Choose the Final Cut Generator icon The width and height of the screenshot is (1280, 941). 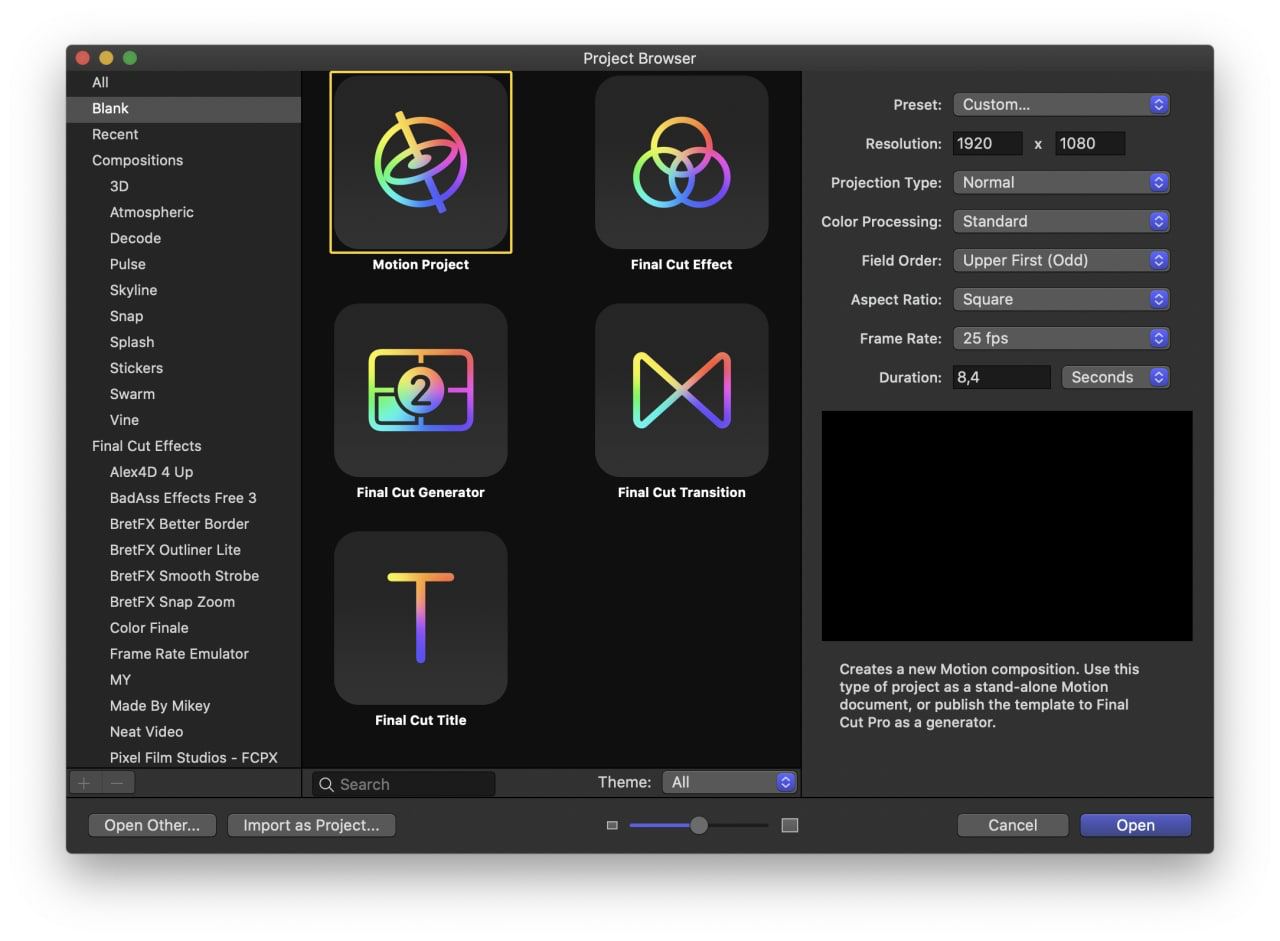click(x=421, y=390)
